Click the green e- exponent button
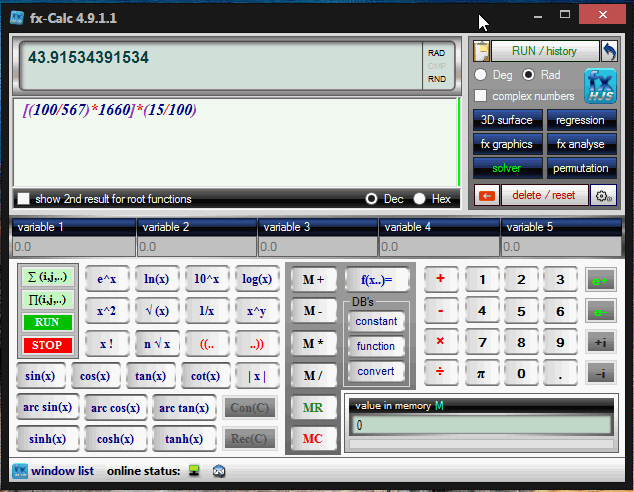634x492 pixels. tap(600, 311)
